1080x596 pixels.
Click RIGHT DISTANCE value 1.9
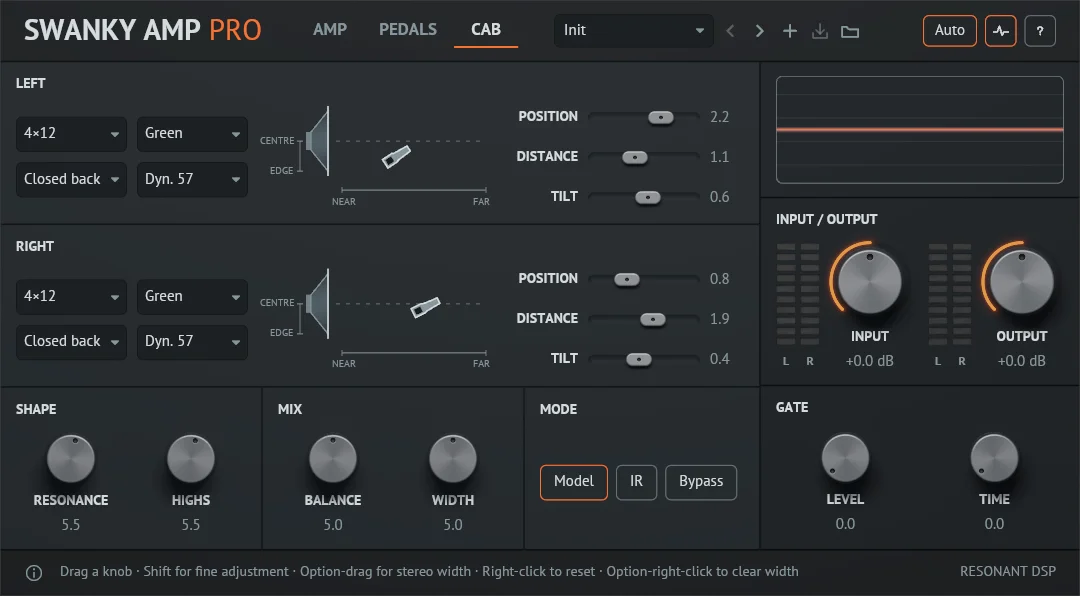click(x=719, y=319)
